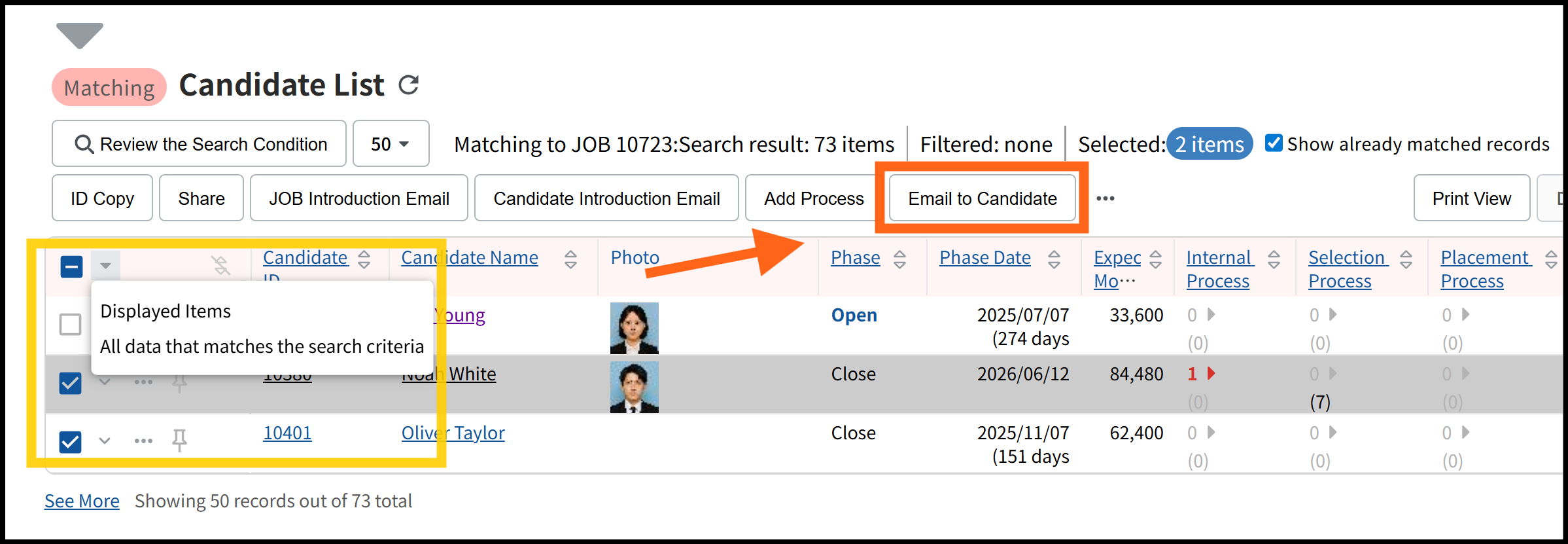Uncheck Show already matched records
Viewport: 1568px width, 544px height.
1274,143
